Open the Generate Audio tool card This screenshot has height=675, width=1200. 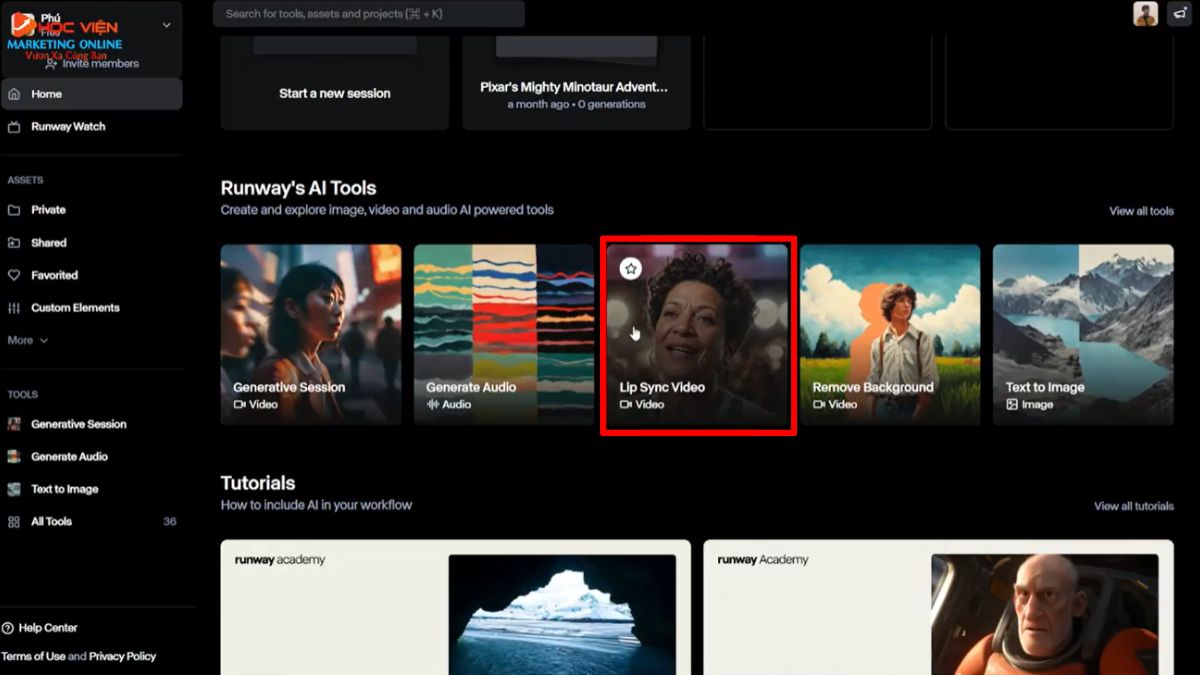click(504, 335)
